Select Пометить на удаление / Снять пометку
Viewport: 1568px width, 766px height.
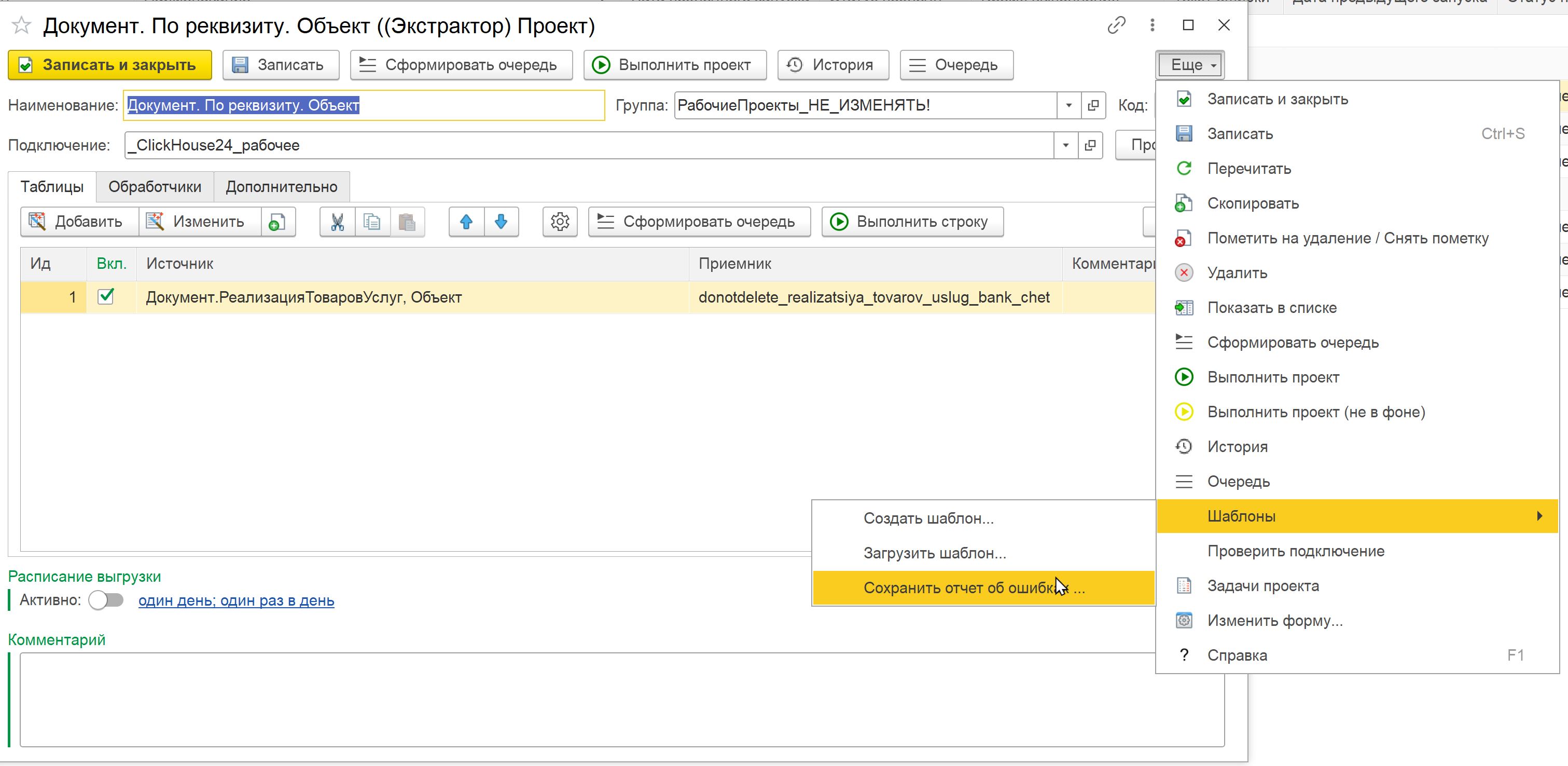click(x=1357, y=238)
